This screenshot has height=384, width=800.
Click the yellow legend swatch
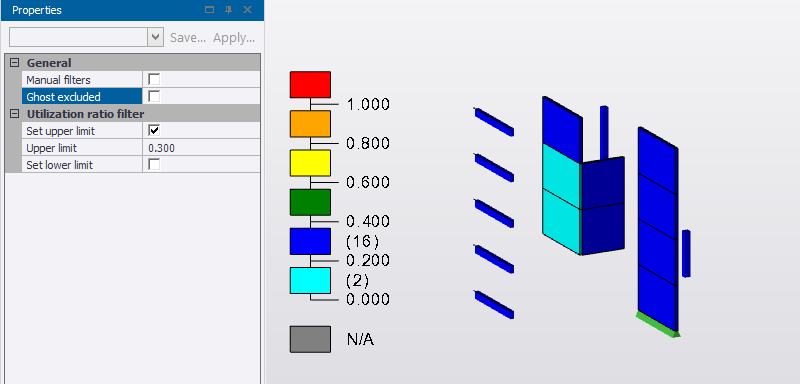click(x=310, y=163)
